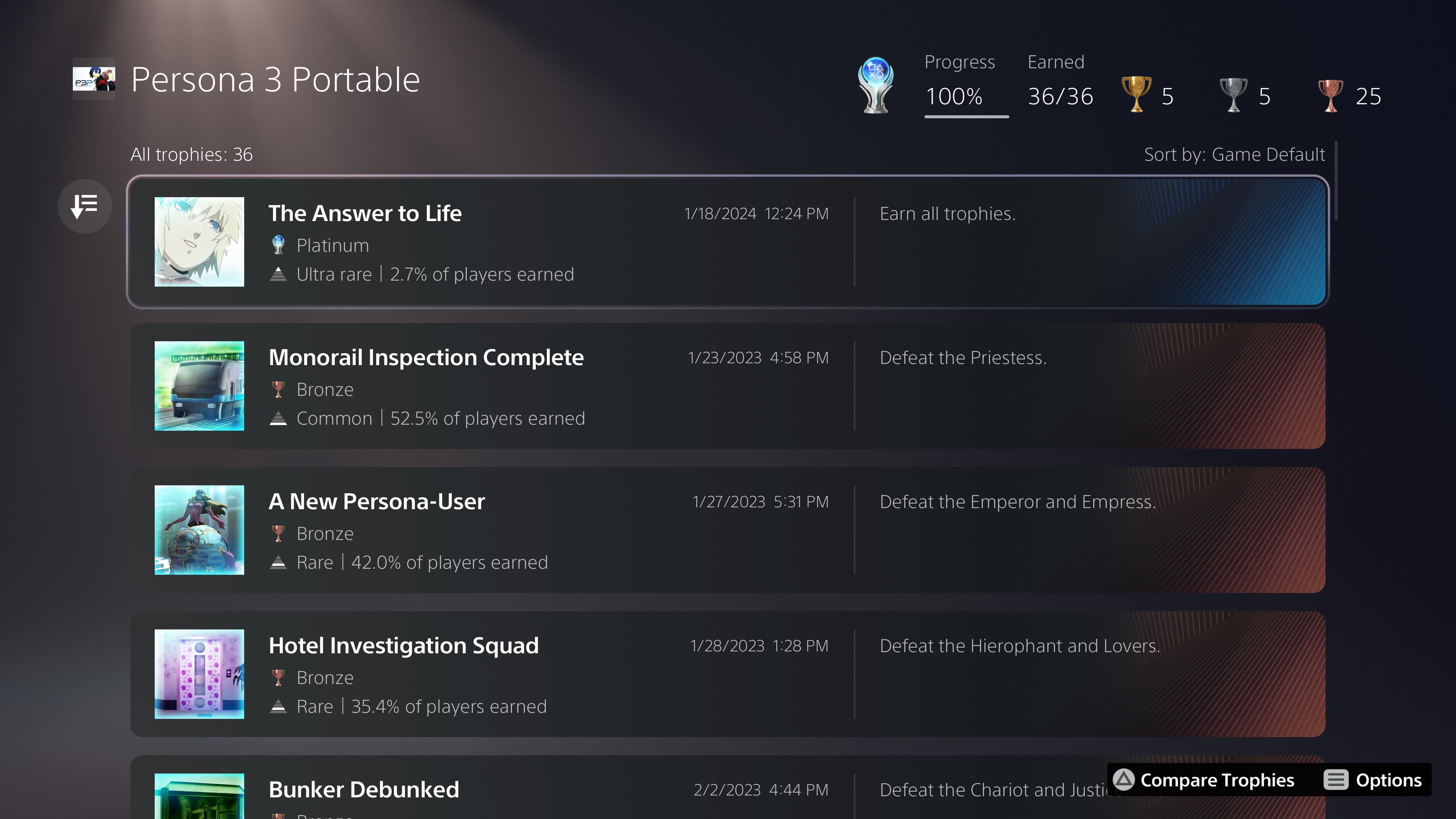Image resolution: width=1456 pixels, height=819 pixels.
Task: Click the Persona 3 Portable game icon
Action: click(94, 79)
